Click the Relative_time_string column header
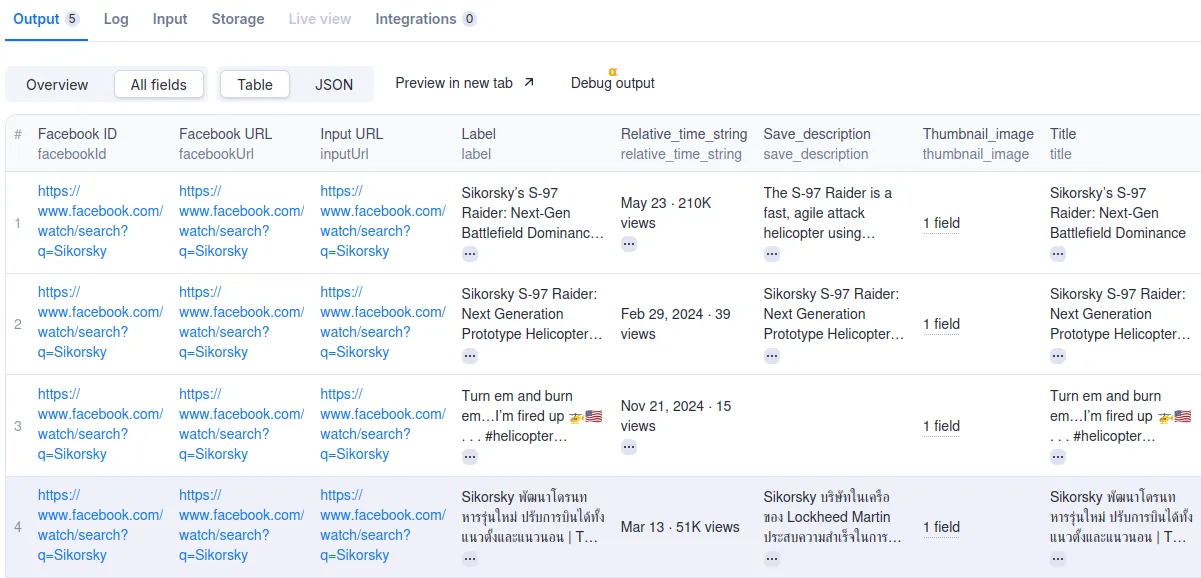This screenshot has height=578, width=1201. pos(684,143)
